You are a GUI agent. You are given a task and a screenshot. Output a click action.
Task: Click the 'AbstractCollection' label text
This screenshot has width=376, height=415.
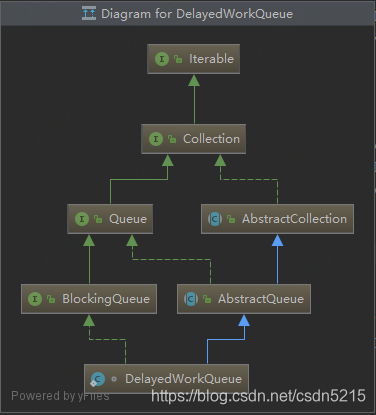click(295, 219)
